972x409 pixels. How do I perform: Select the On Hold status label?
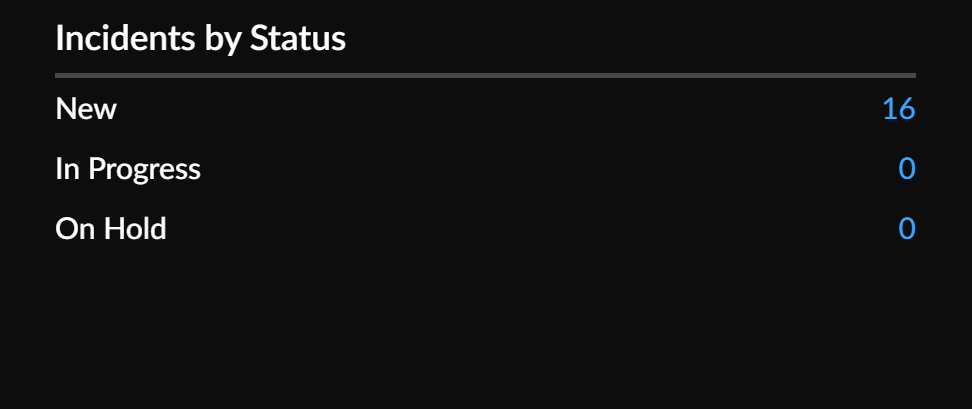[x=111, y=229]
